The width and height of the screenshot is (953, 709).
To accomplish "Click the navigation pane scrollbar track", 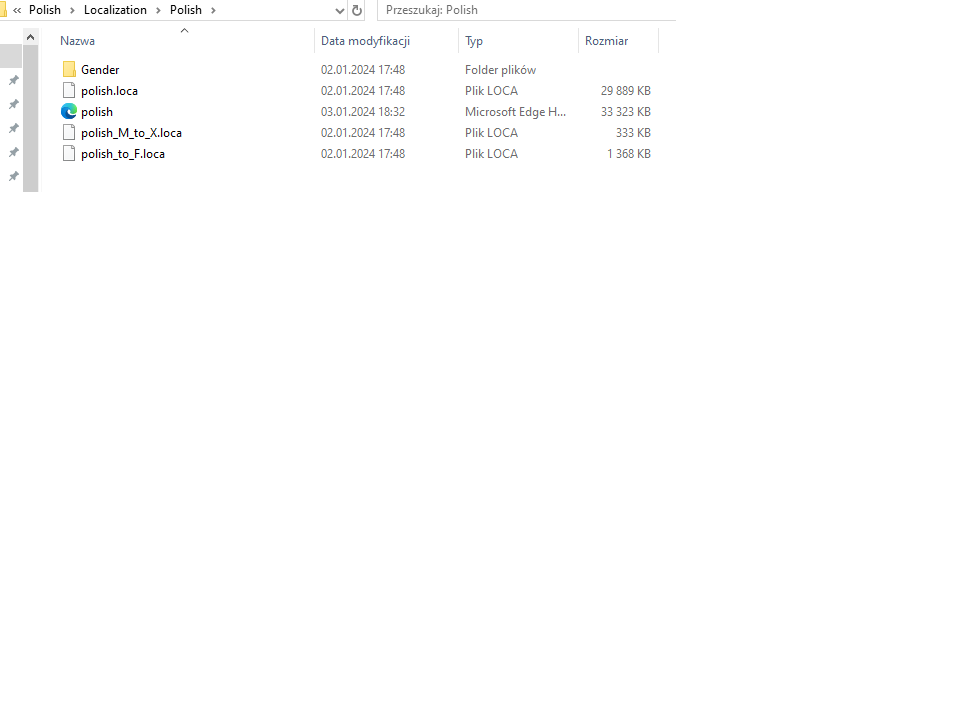I will point(30,118).
